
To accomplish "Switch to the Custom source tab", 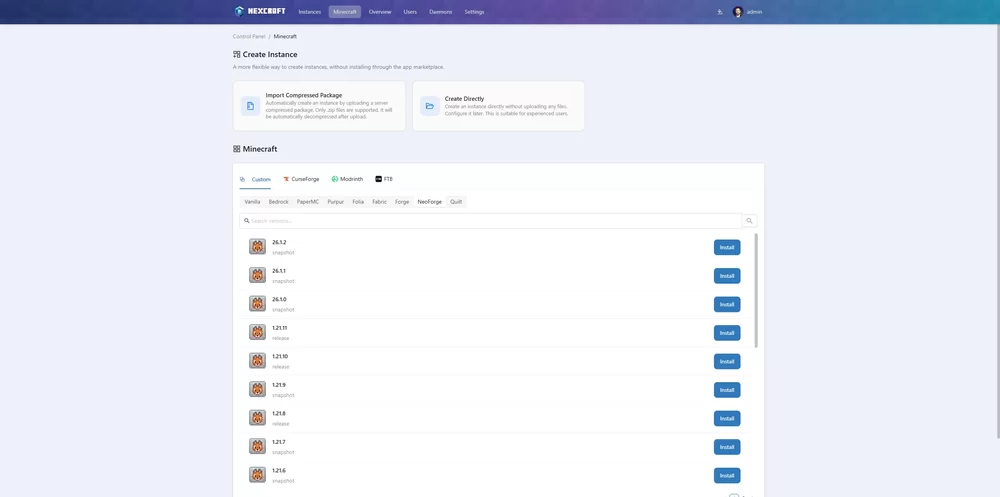I will pos(255,179).
